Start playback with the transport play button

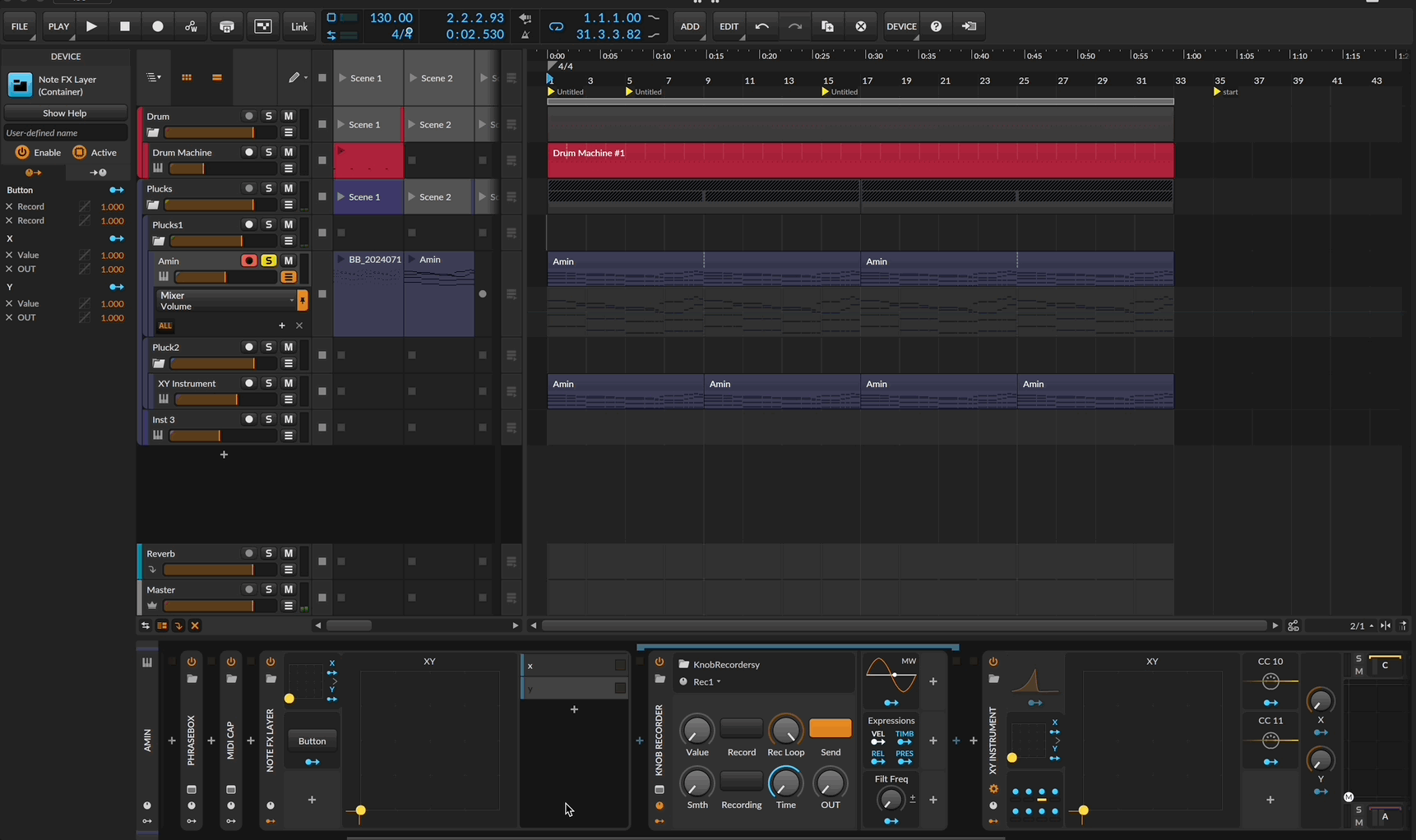[92, 26]
